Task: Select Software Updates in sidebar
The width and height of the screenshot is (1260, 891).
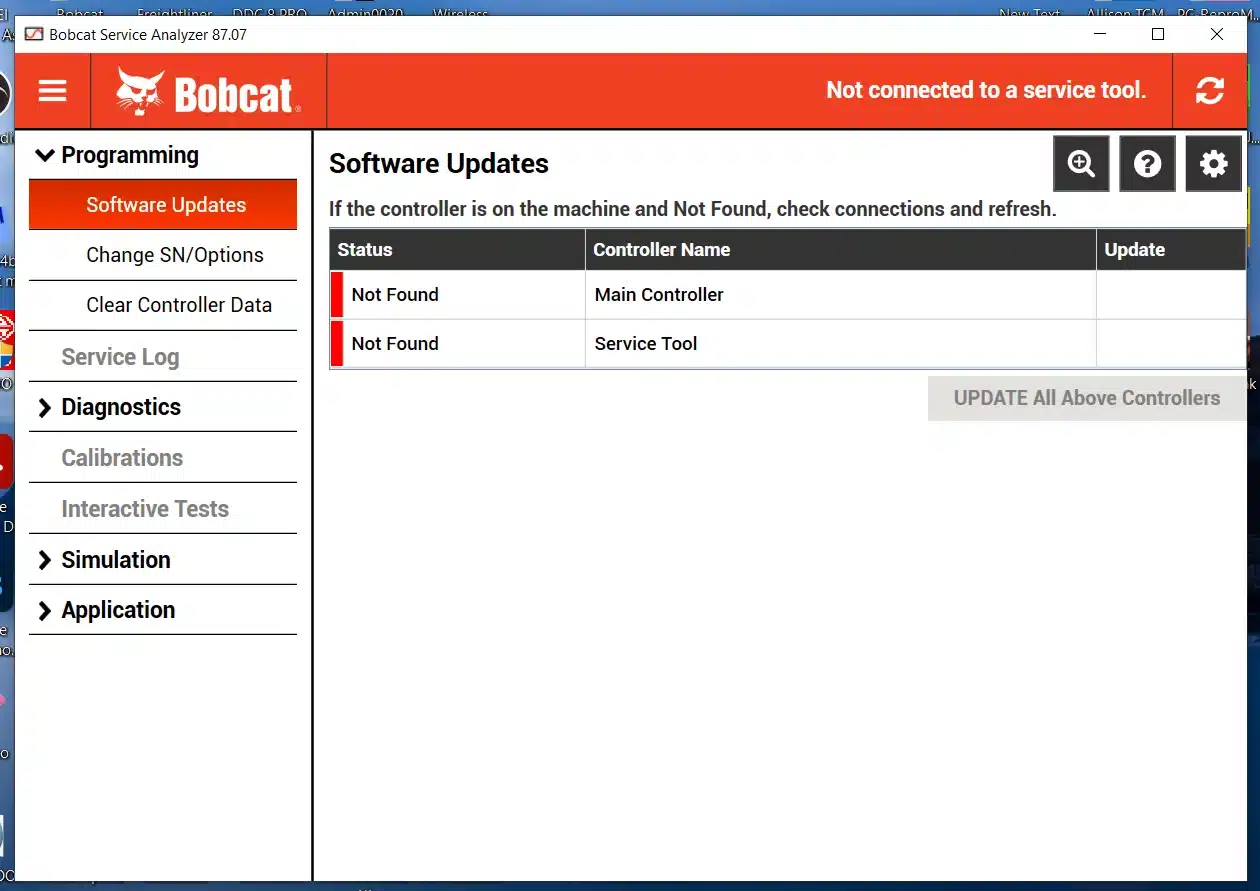Action: tap(165, 205)
